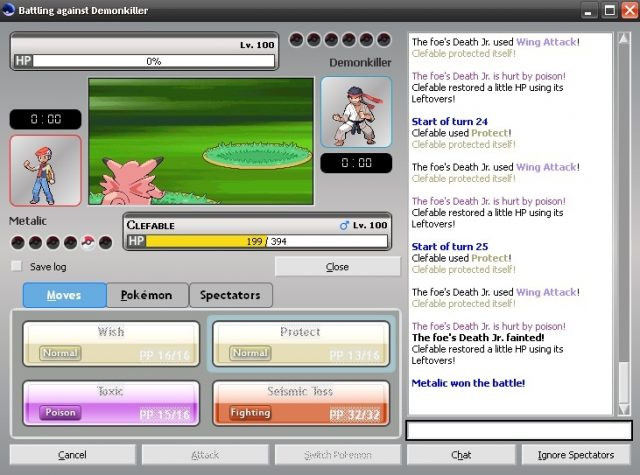Image resolution: width=640 pixels, height=475 pixels.
Task: Click the Clefable sprite in the battle field
Action: tap(133, 182)
